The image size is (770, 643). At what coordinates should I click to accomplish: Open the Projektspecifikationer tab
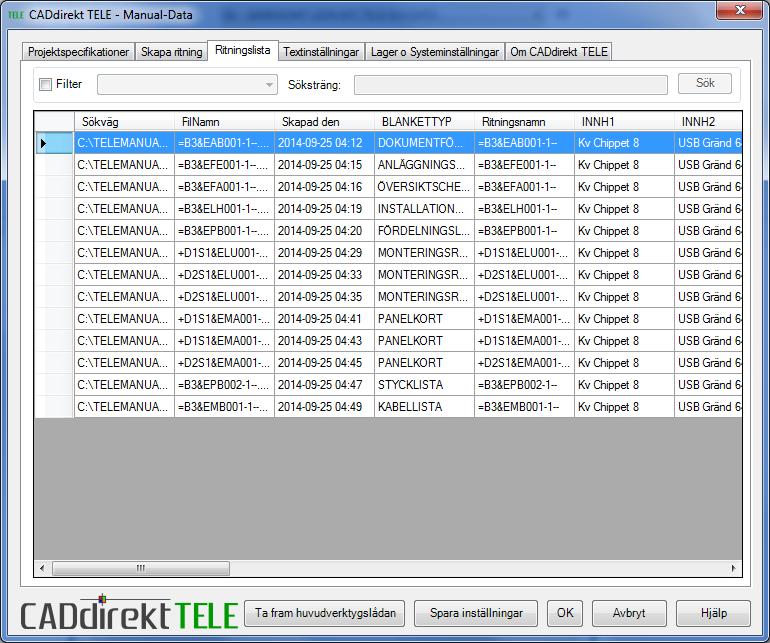pos(78,52)
